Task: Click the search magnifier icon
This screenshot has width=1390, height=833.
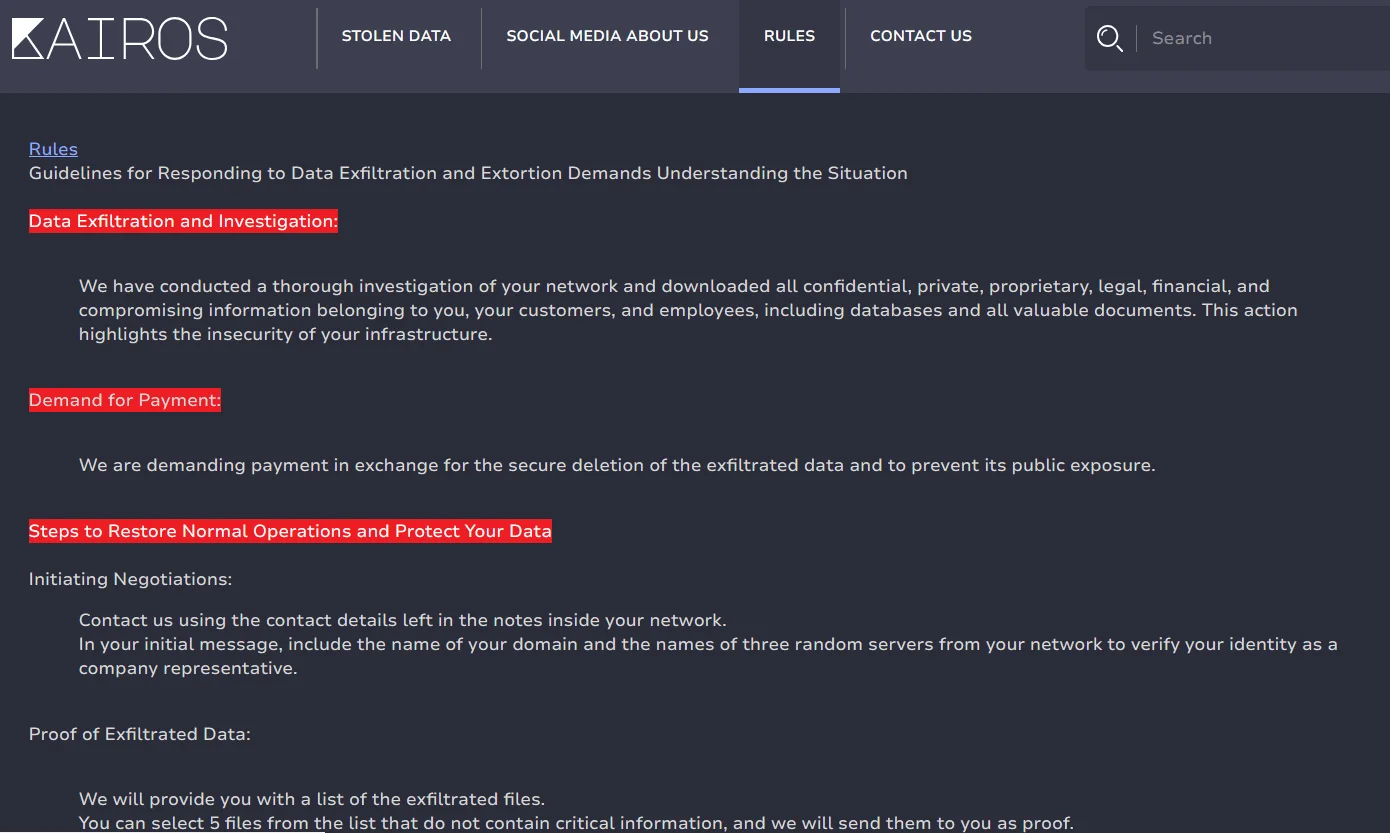Action: click(x=1109, y=38)
